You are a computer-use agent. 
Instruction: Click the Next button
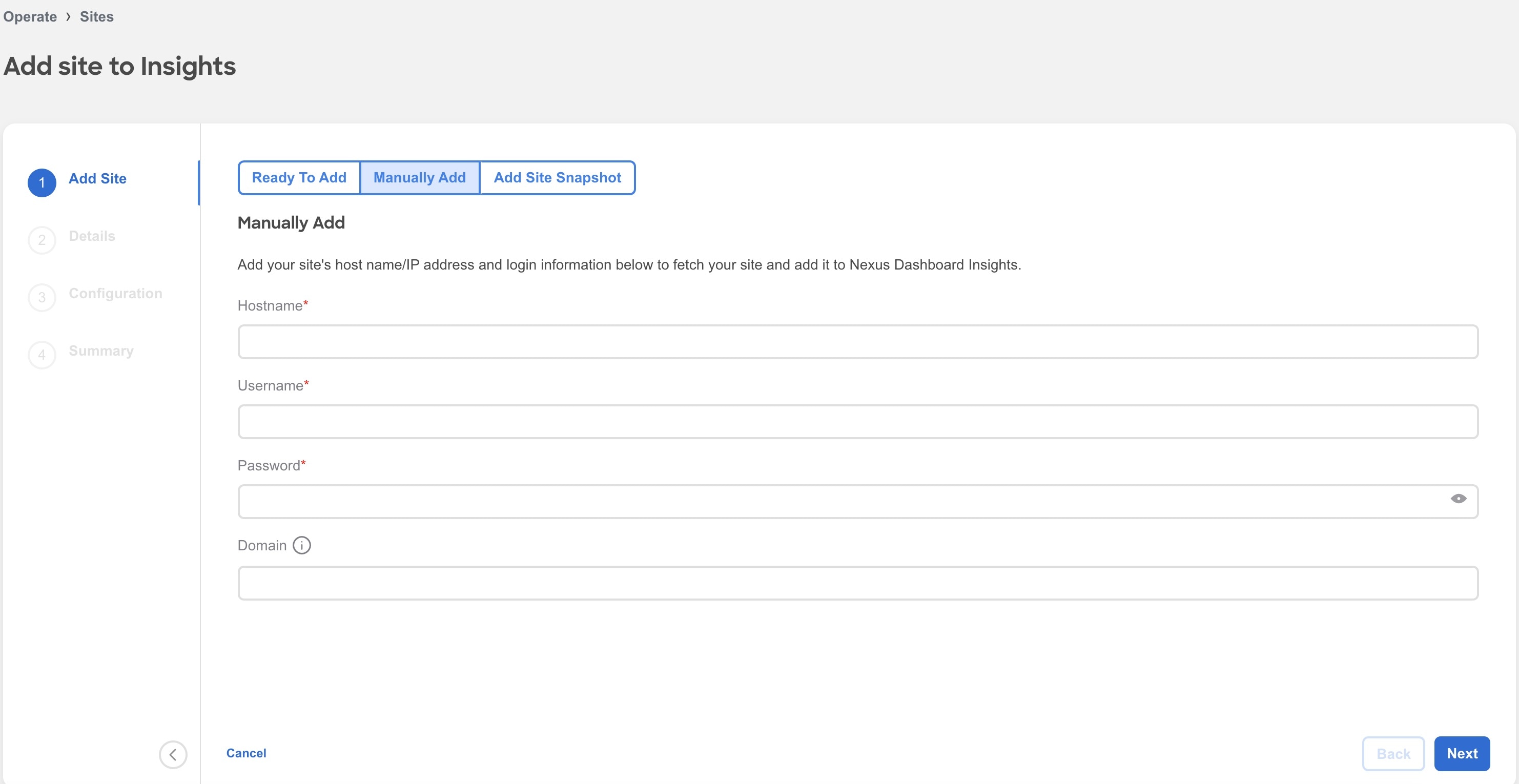[1462, 753]
